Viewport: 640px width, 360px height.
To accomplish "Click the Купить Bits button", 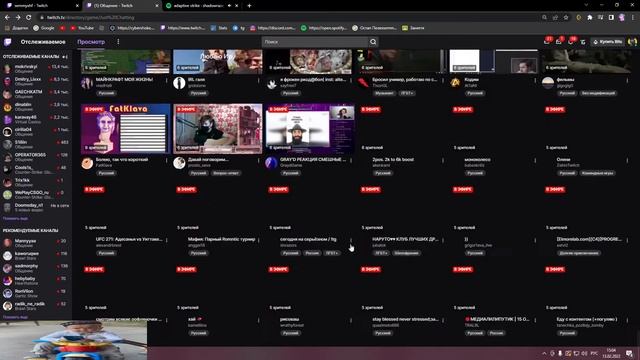I will [x=607, y=42].
